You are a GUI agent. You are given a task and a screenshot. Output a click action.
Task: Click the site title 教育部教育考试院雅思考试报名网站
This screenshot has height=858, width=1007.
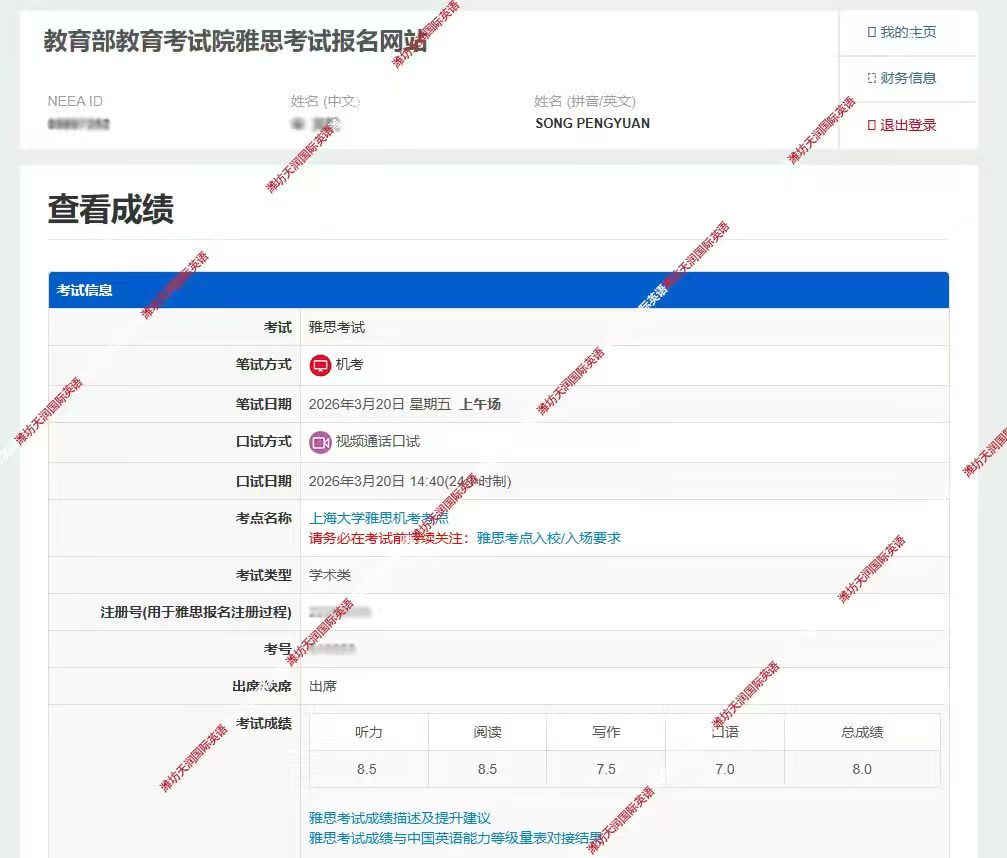pos(236,42)
